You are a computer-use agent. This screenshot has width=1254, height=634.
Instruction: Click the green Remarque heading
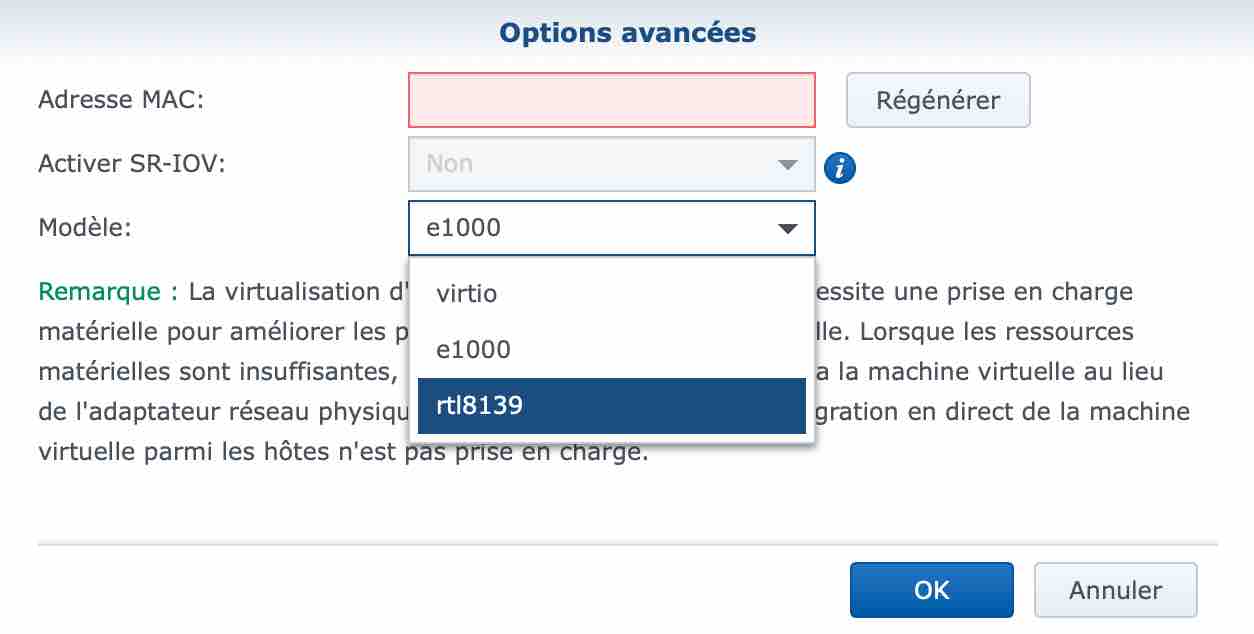pyautogui.click(x=108, y=292)
